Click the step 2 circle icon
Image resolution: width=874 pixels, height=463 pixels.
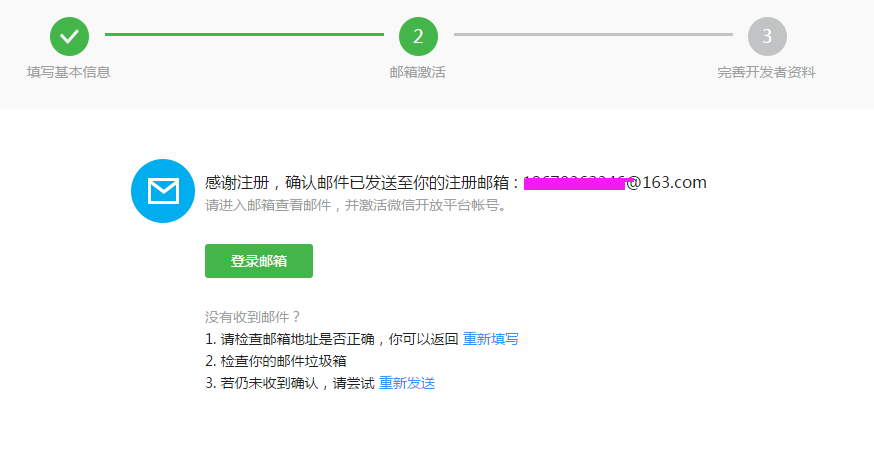(x=418, y=36)
